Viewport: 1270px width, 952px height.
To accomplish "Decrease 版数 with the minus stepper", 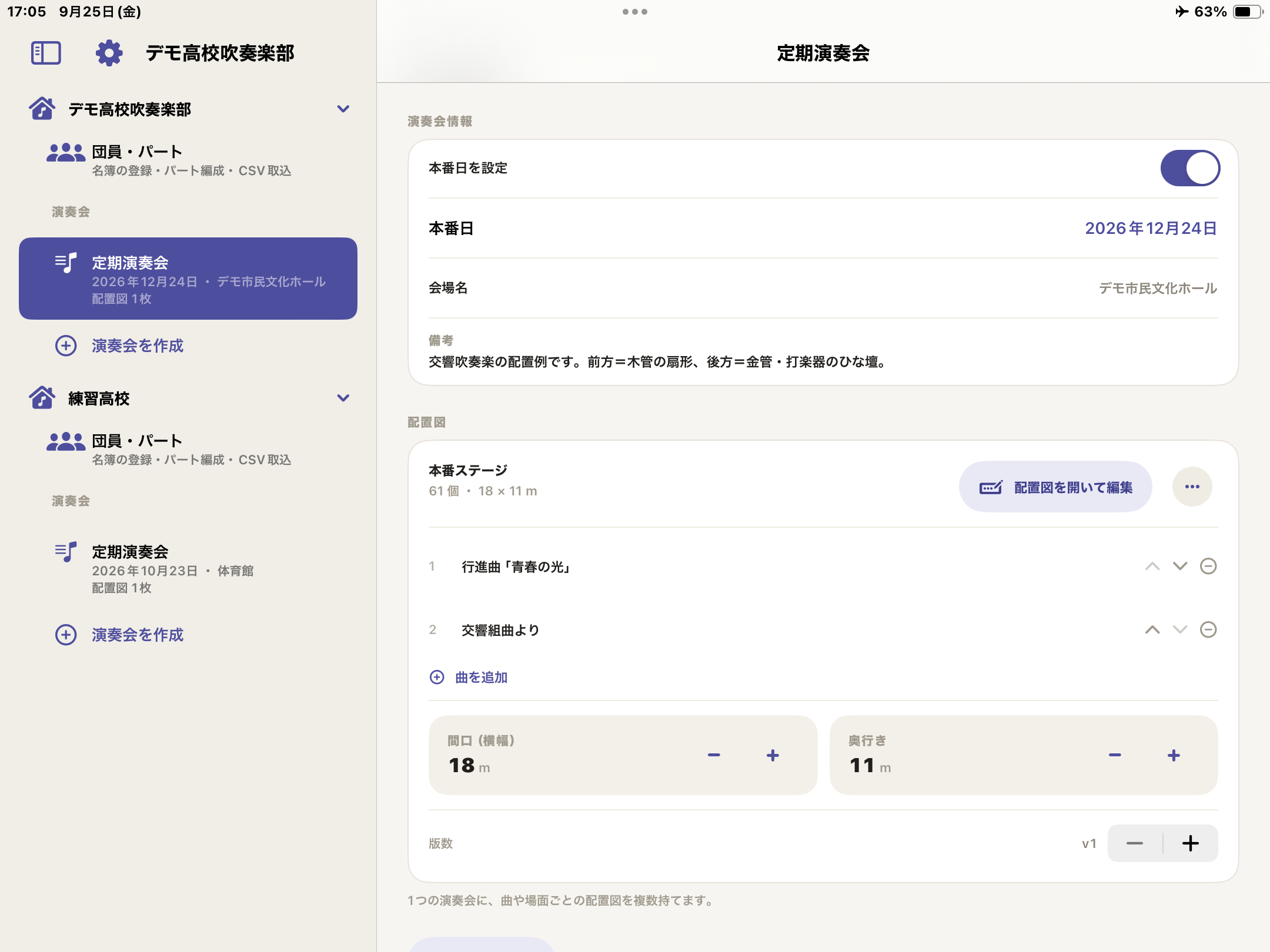I will [1135, 843].
